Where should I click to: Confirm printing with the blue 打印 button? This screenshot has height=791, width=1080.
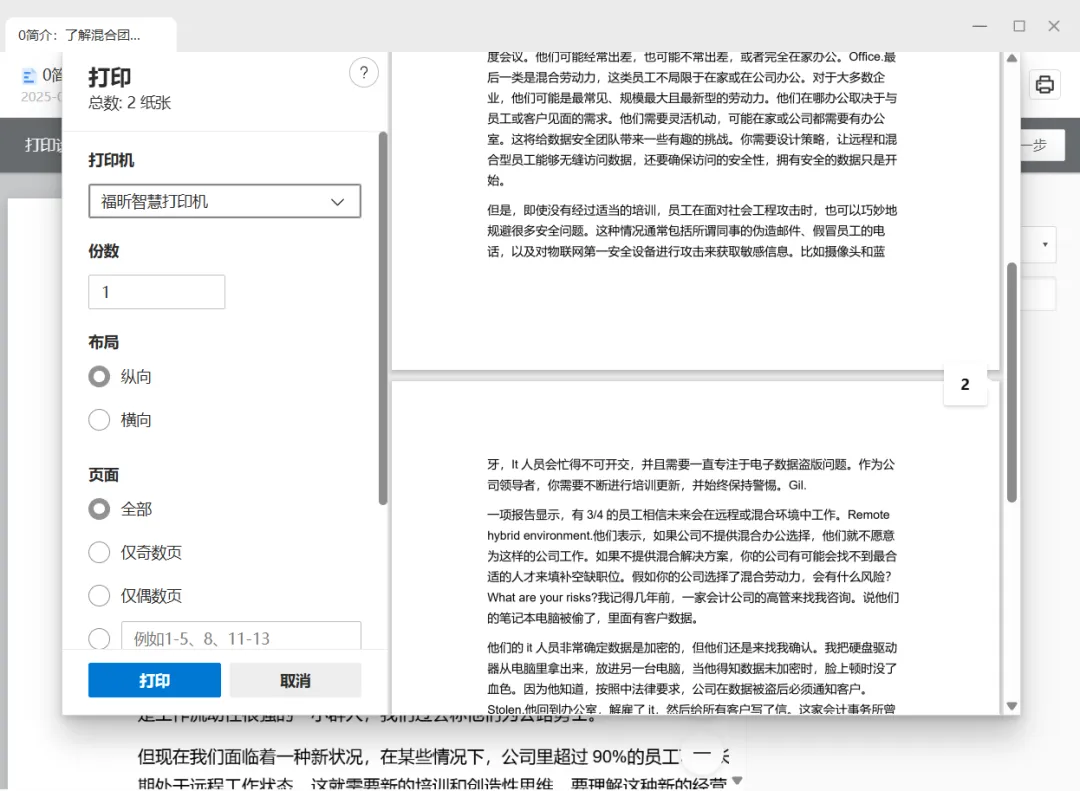[155, 680]
